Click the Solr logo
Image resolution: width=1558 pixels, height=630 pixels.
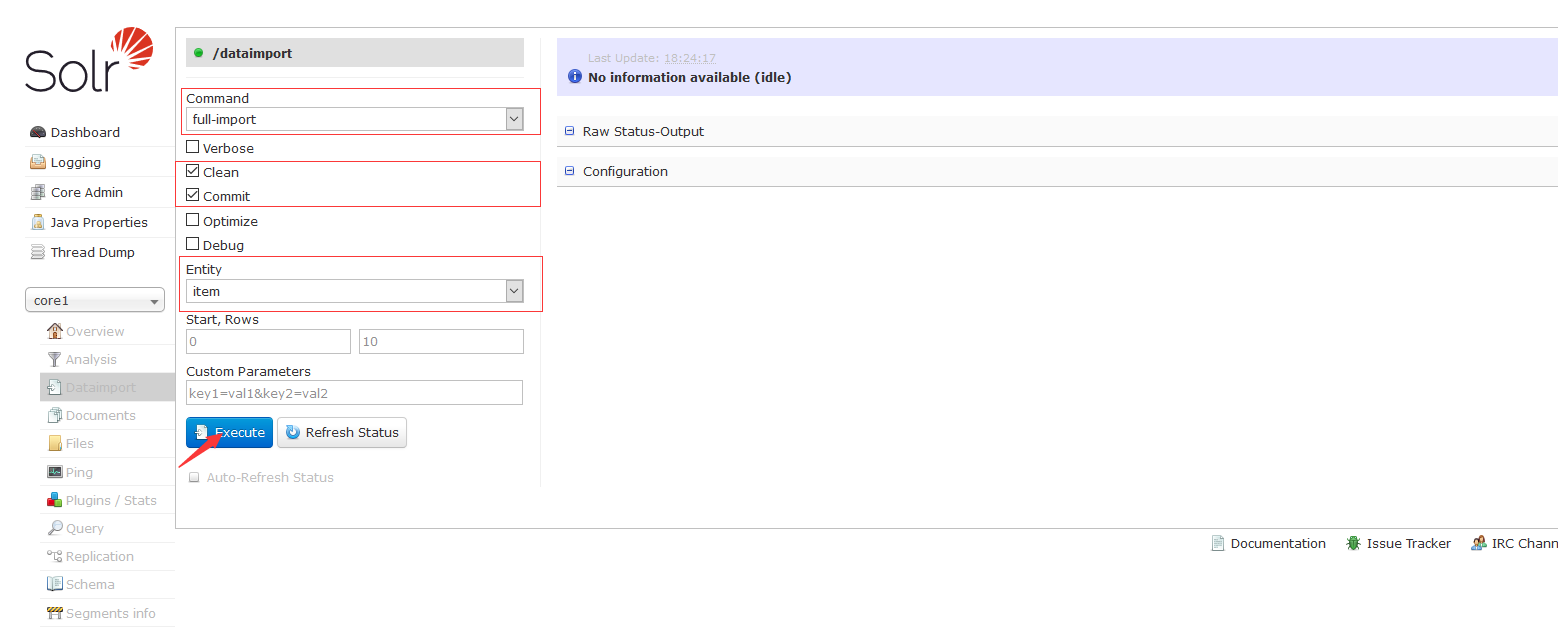click(x=90, y=61)
